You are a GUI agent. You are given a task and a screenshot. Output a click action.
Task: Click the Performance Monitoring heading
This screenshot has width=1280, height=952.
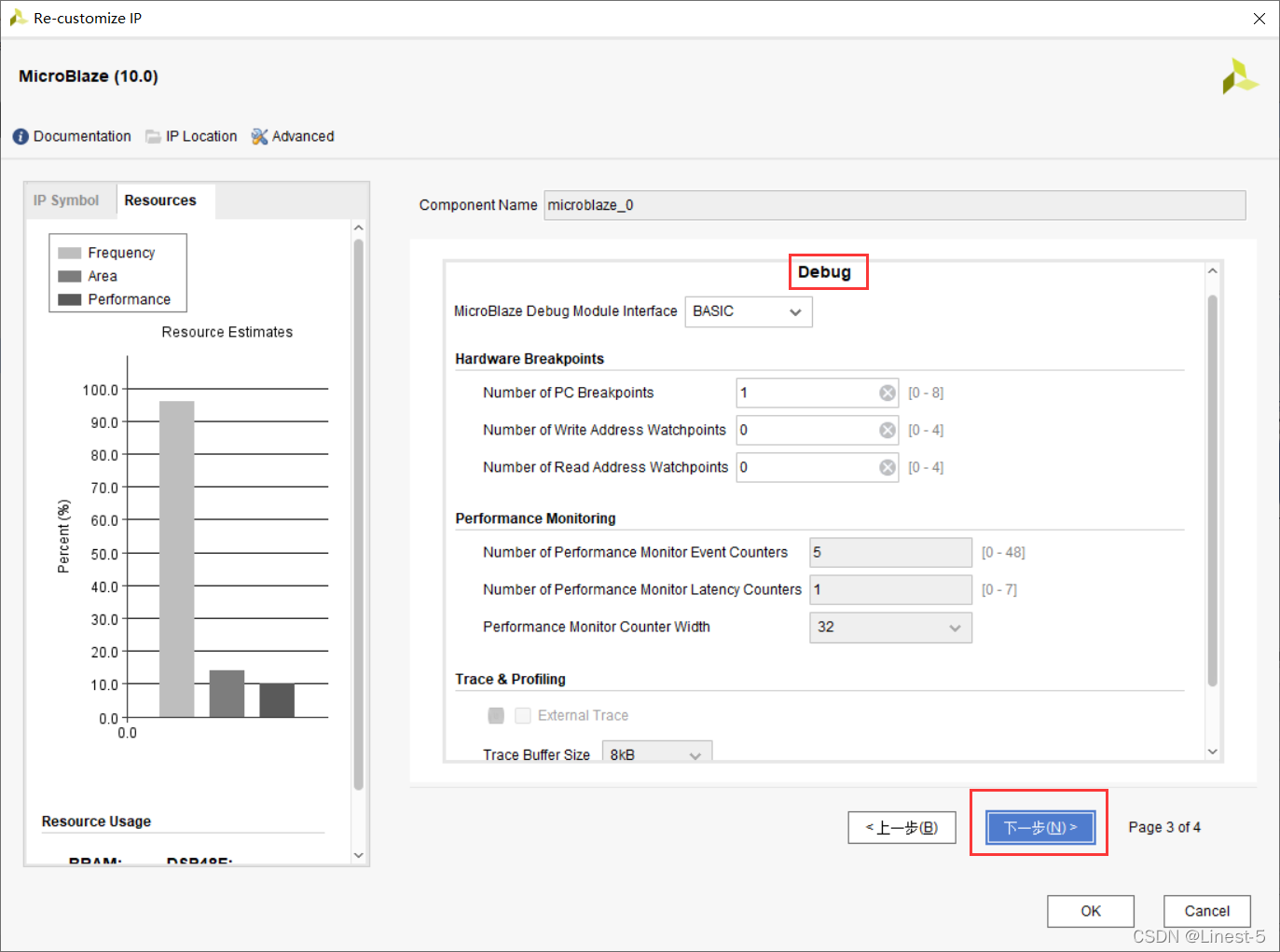(x=535, y=518)
